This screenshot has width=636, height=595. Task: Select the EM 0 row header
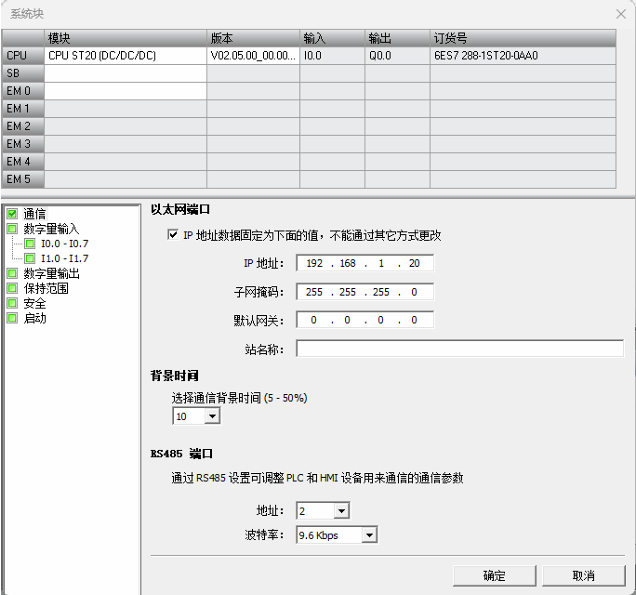(x=23, y=91)
